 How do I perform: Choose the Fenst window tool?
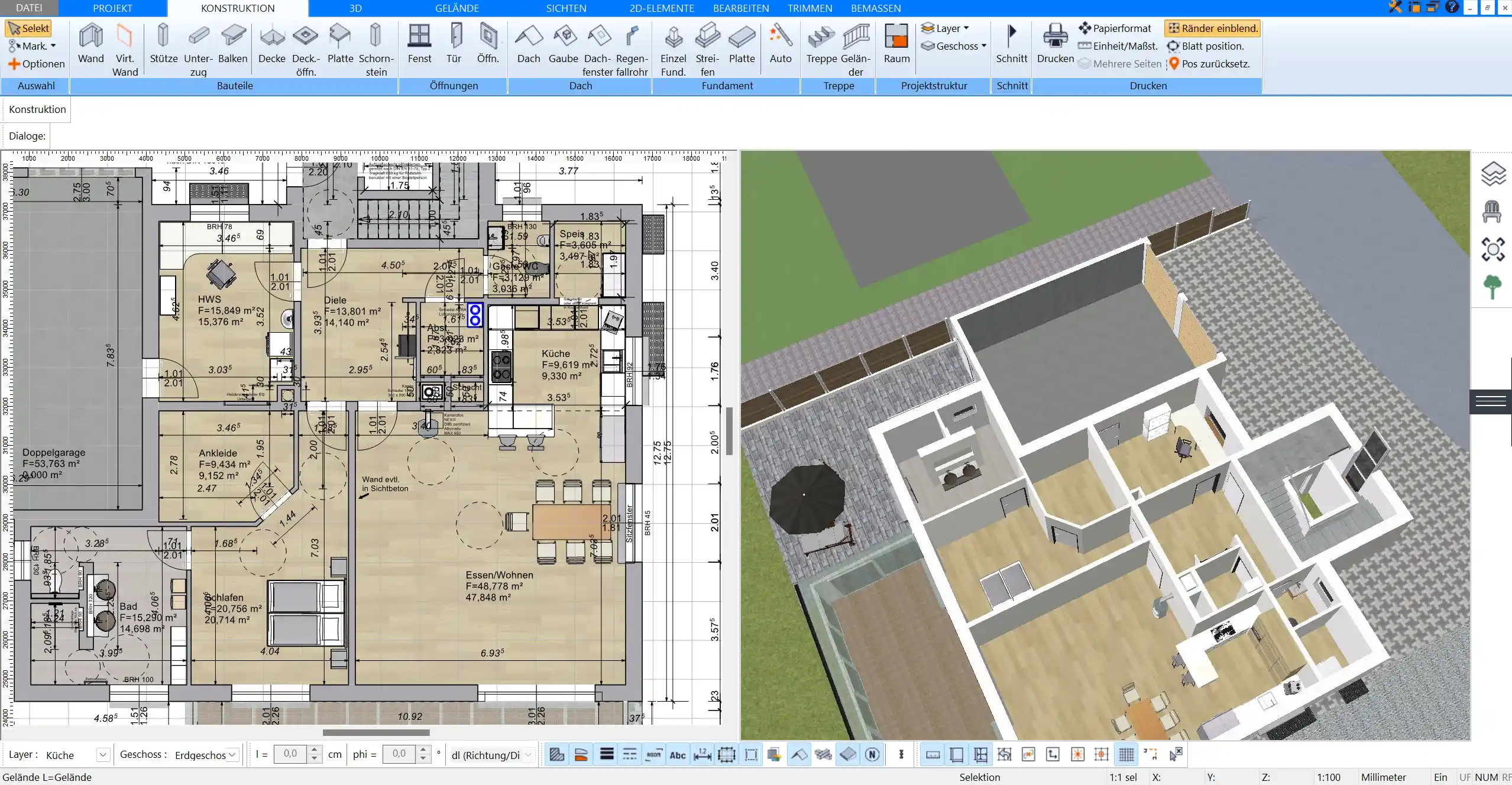click(420, 44)
